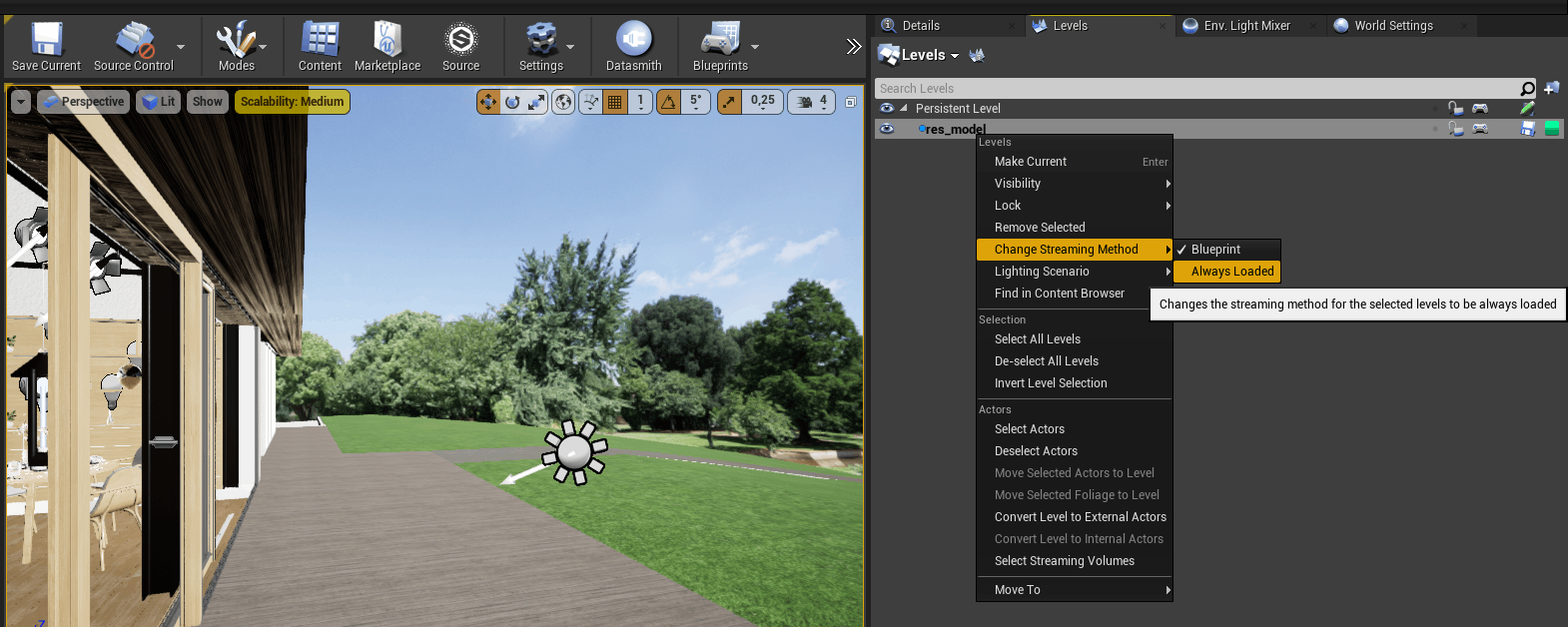Click the gamepad icon on res_model row

click(1480, 129)
